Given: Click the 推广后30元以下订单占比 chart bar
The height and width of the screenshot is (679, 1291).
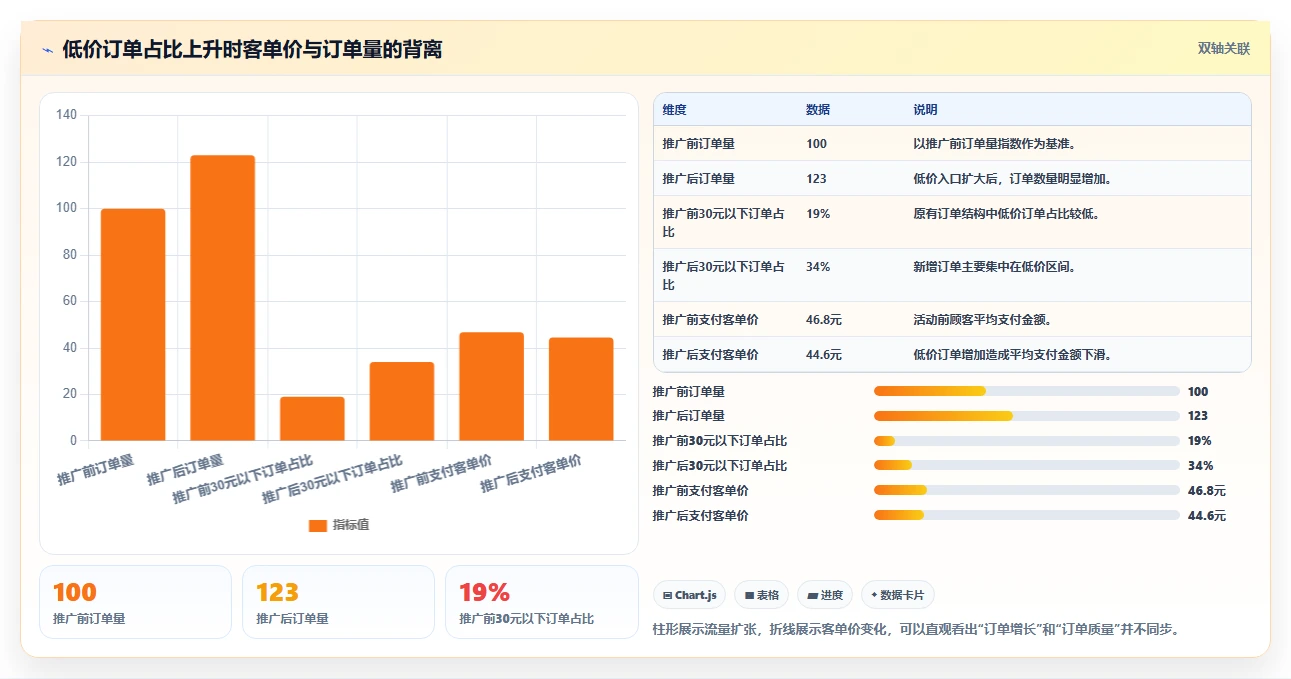Looking at the screenshot, I should click(x=402, y=401).
